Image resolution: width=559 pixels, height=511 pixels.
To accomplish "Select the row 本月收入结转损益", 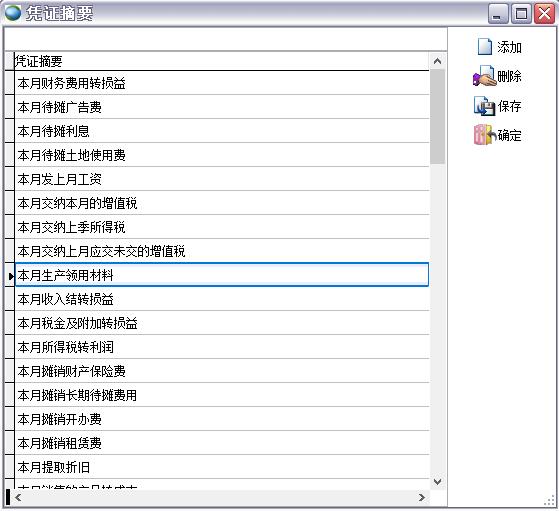I will [222, 299].
